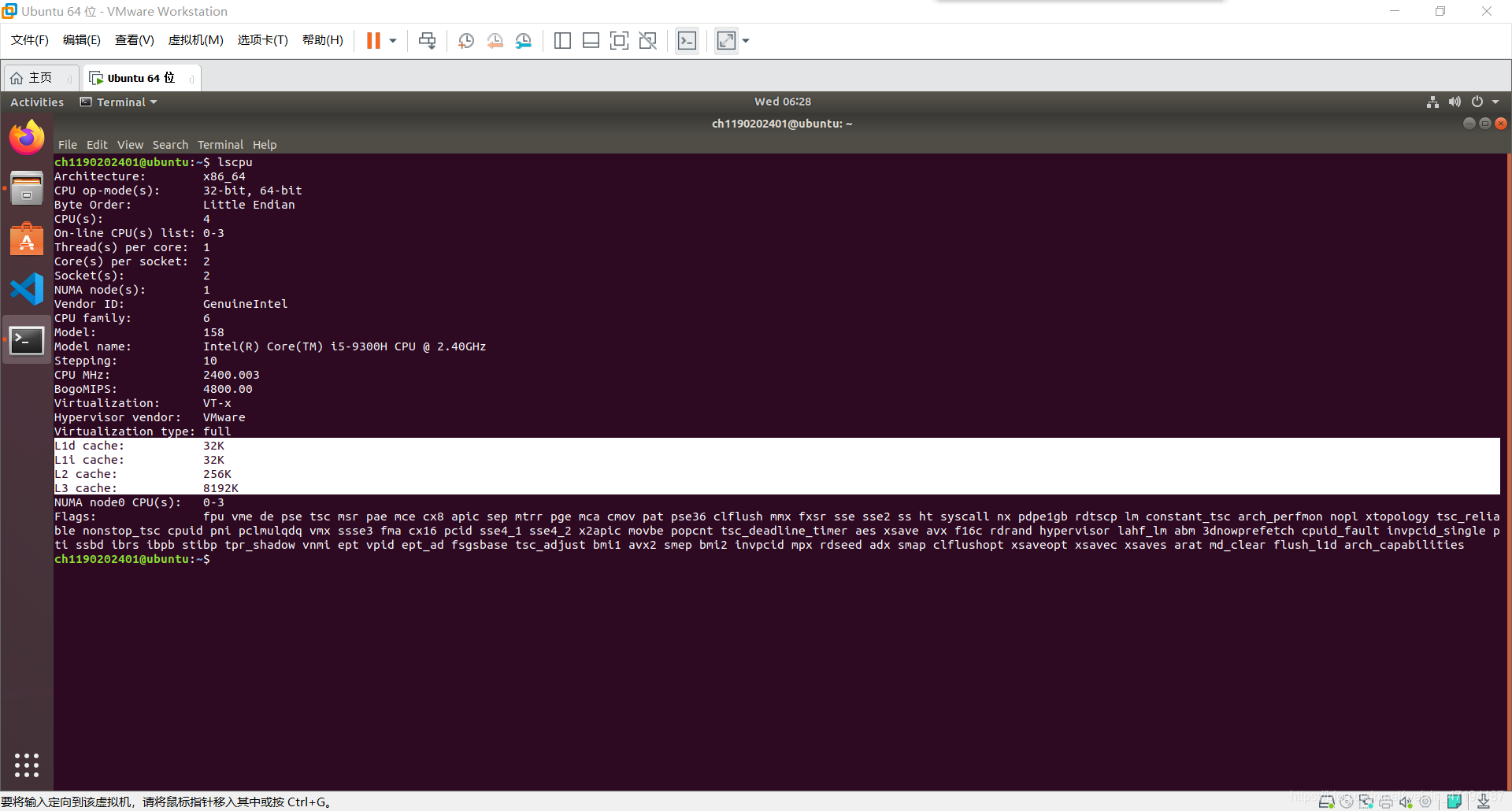Viewport: 1512px width, 811px height.
Task: Open the terminal View menu
Action: (x=131, y=145)
